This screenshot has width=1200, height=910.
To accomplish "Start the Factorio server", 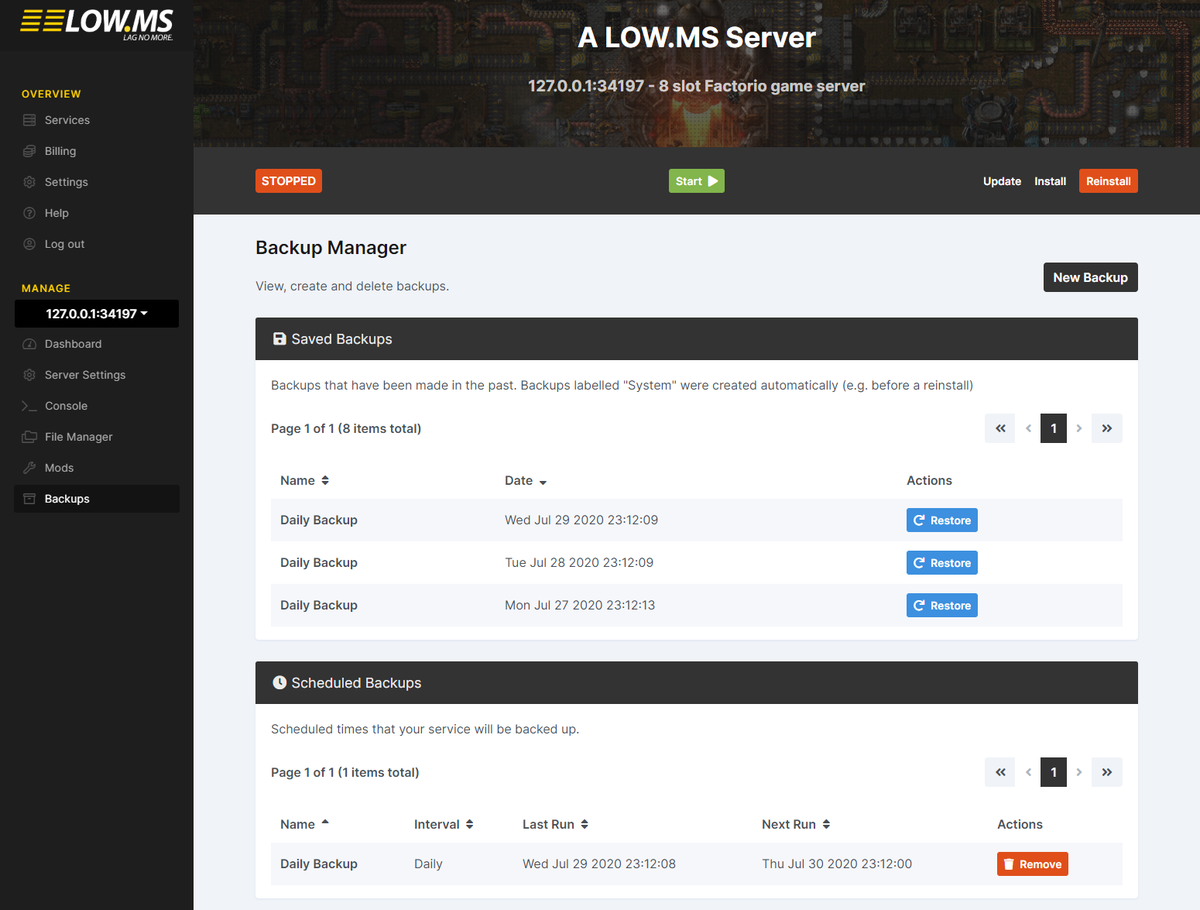I will [x=696, y=181].
